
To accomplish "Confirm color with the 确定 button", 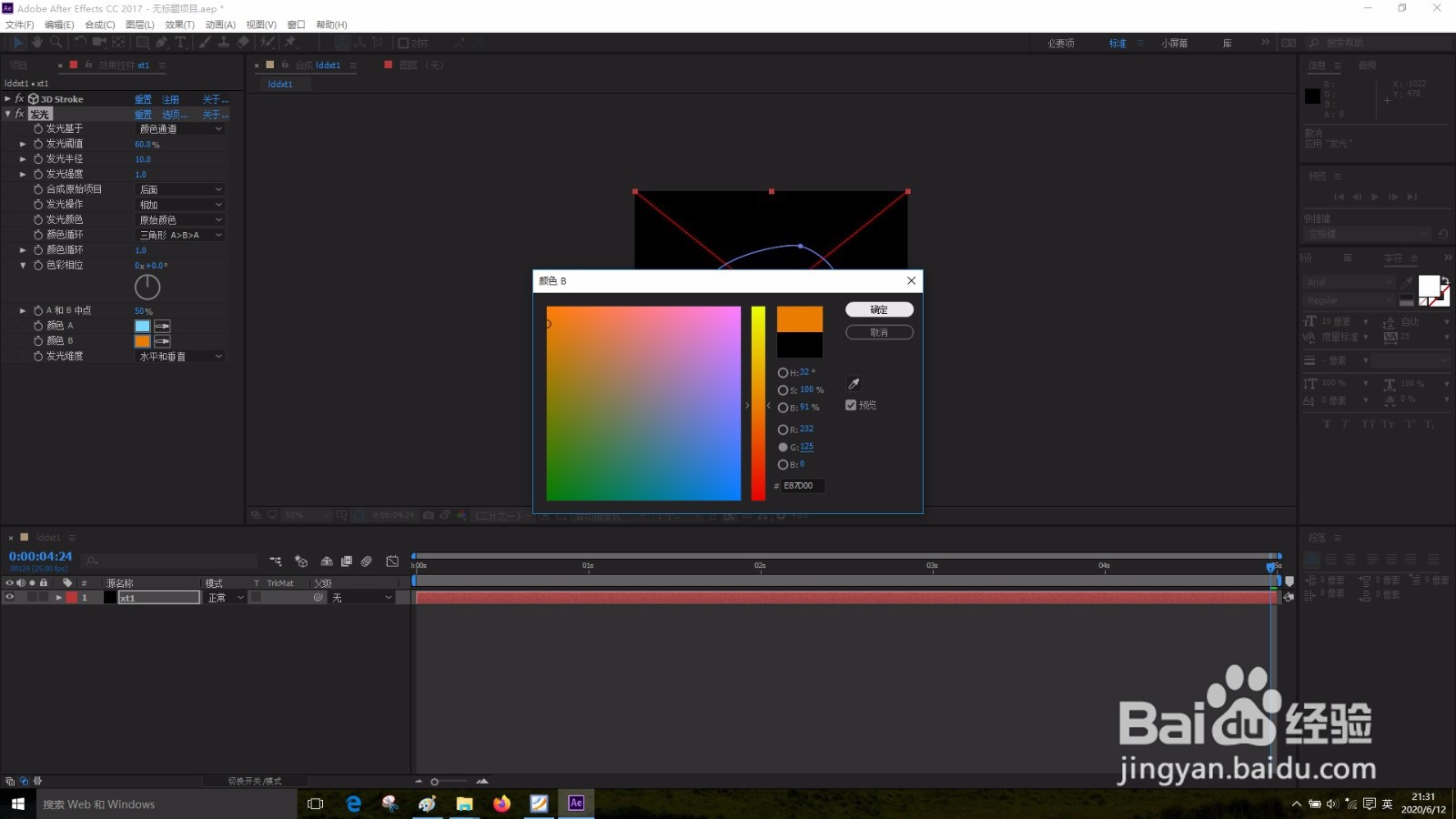I will click(x=879, y=309).
